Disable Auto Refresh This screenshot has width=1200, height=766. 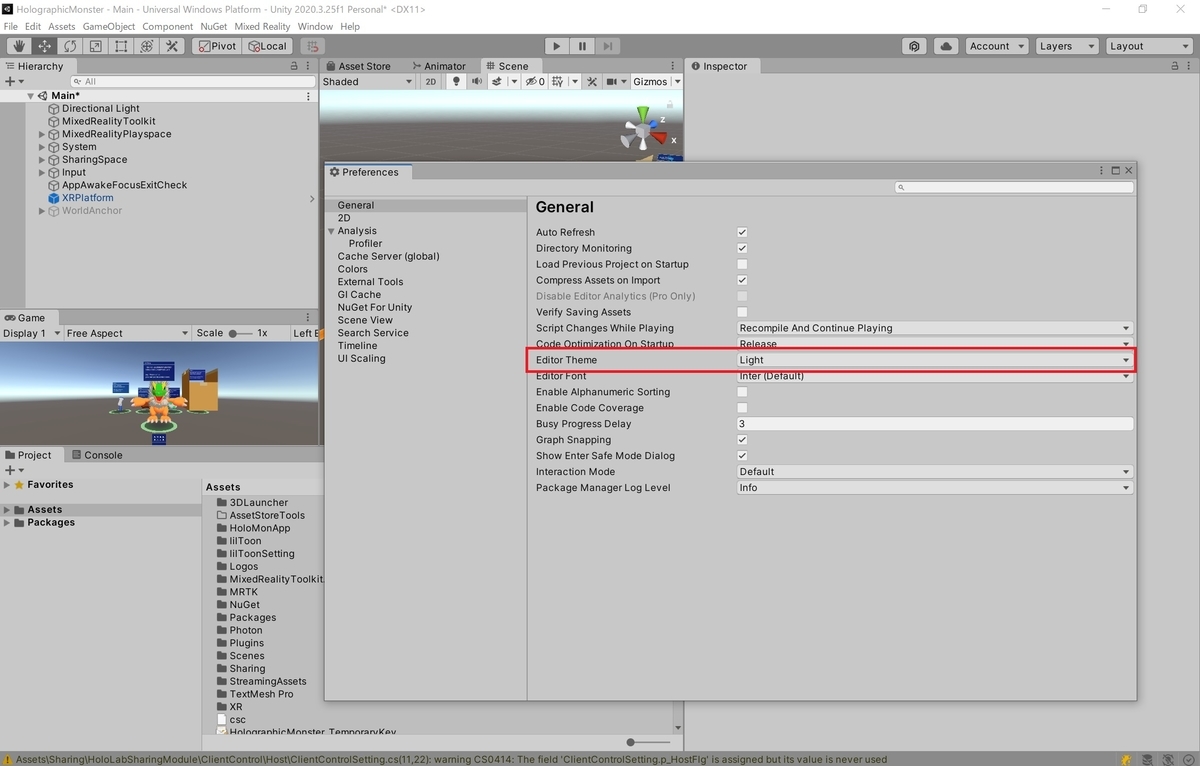coord(742,232)
